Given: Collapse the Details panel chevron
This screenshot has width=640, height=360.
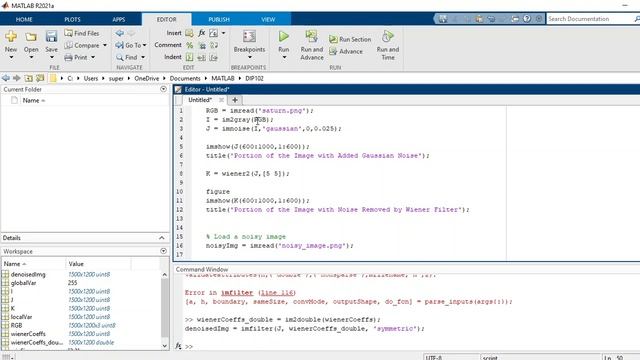Looking at the screenshot, I should 162,238.
